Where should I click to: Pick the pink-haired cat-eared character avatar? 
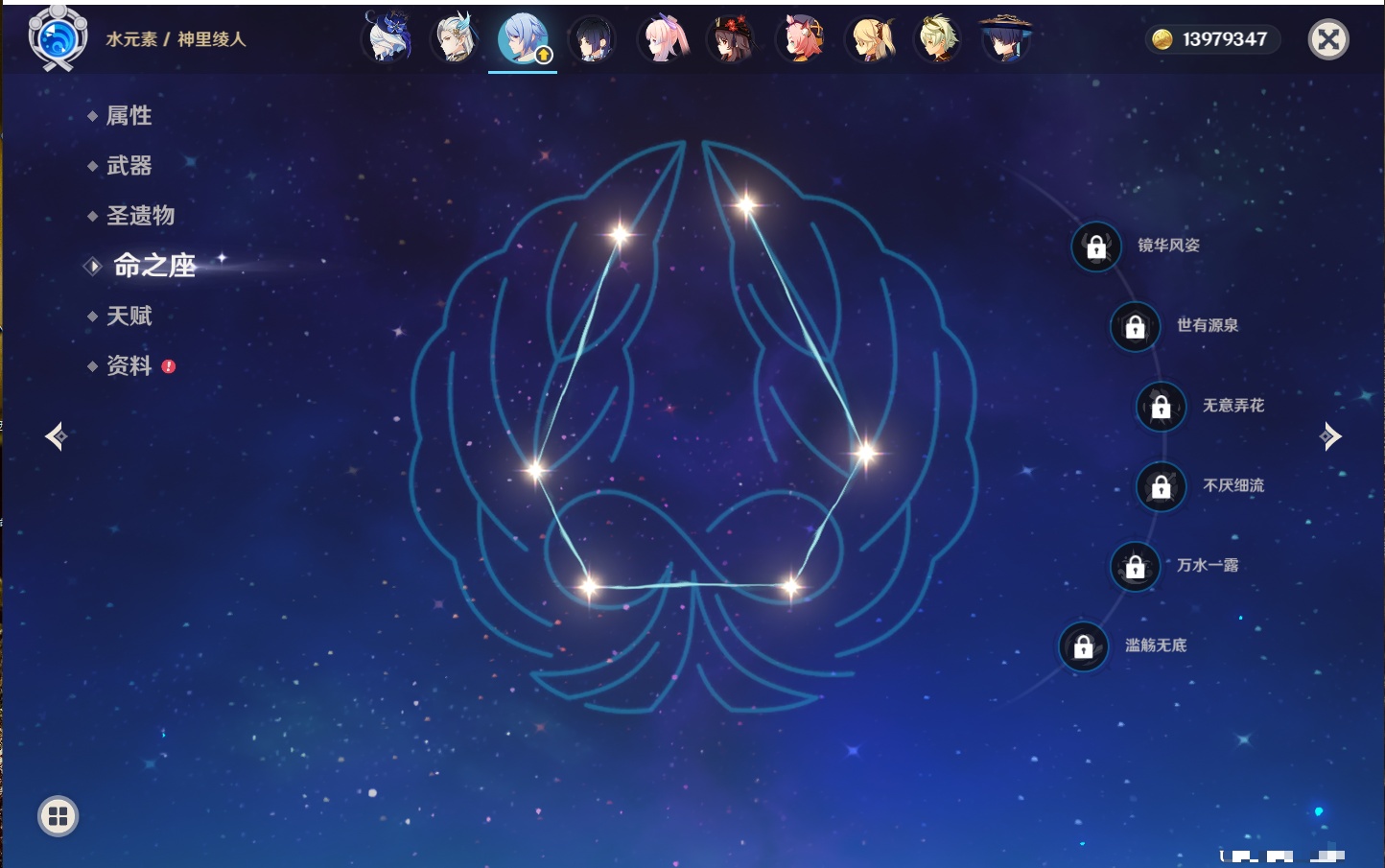800,39
